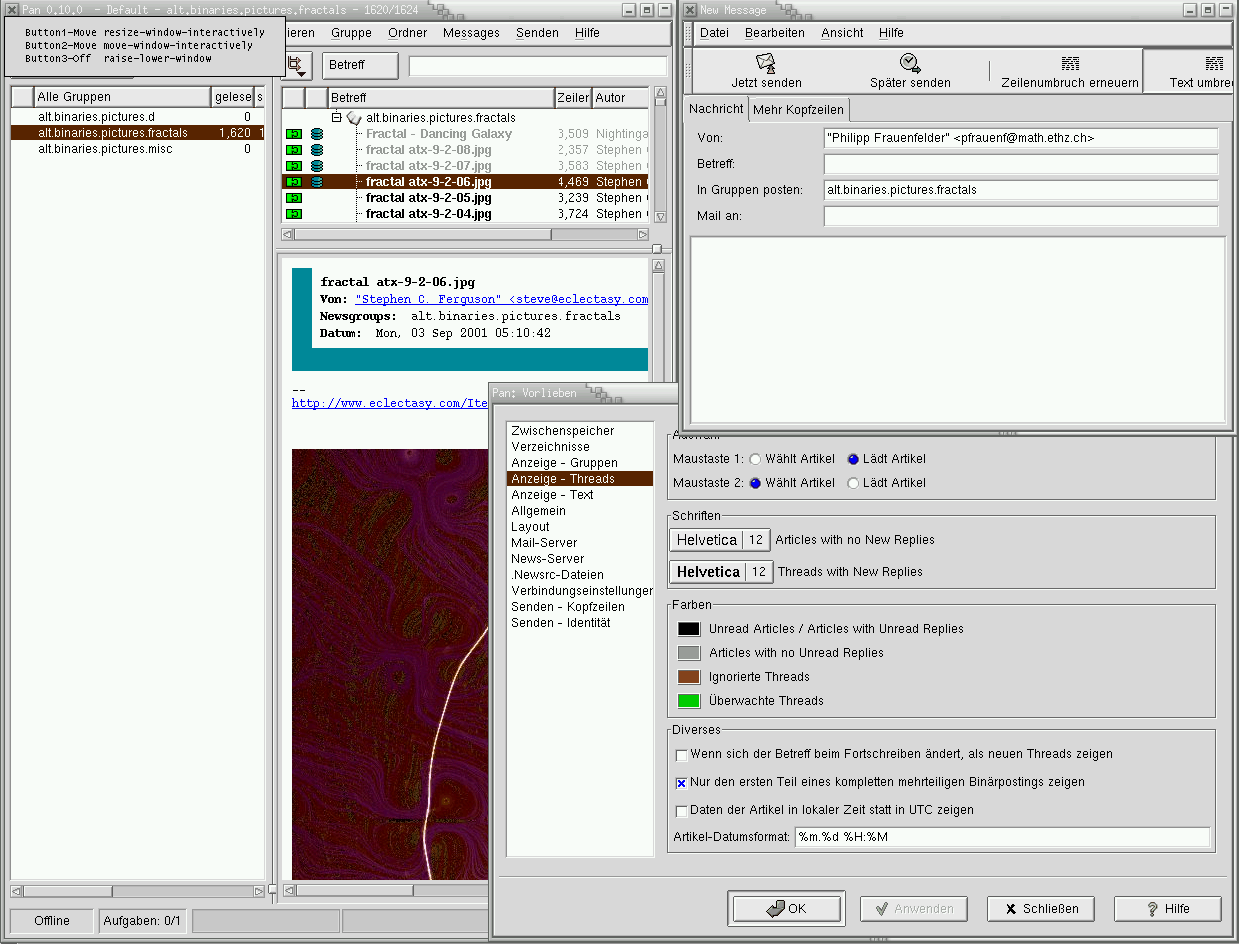Toggle the Text umbrechen toolbar icon
The height and width of the screenshot is (944, 1239).
click(x=1213, y=64)
